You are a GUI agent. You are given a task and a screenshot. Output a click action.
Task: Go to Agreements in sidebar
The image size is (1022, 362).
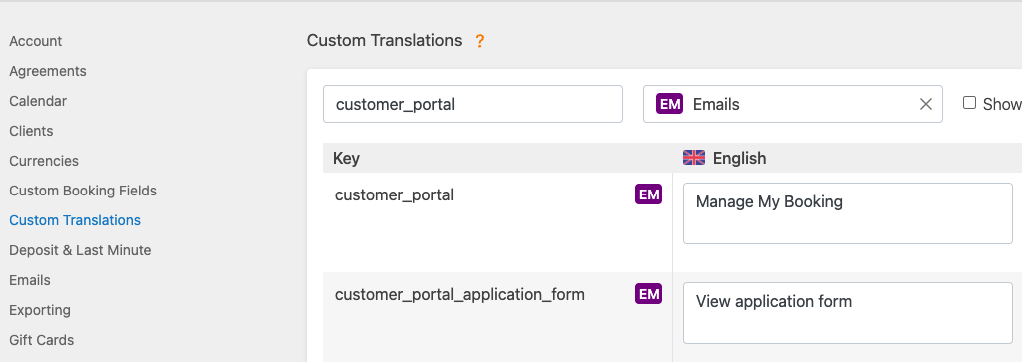[48, 71]
